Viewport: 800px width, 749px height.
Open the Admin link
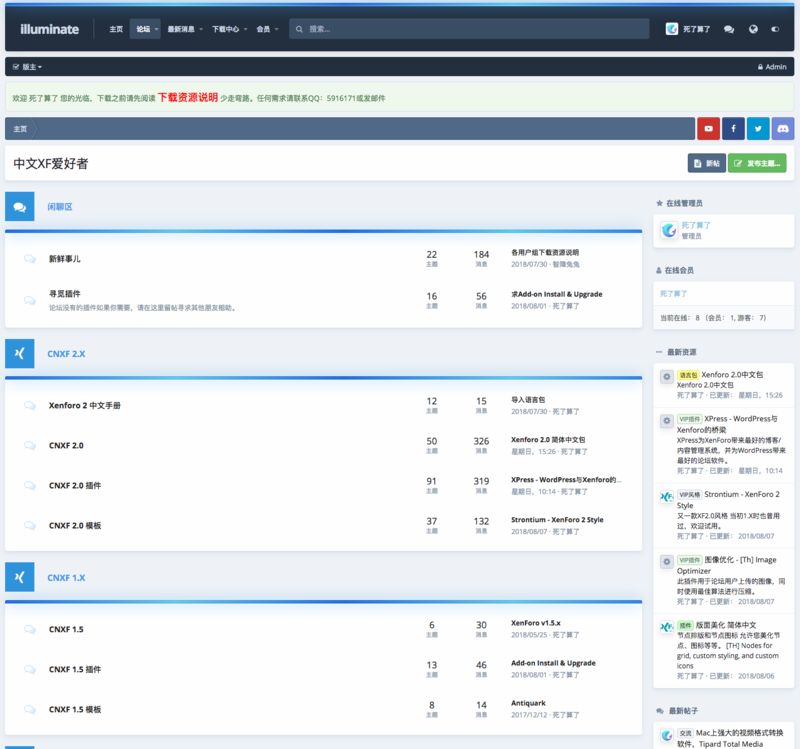(x=772, y=67)
